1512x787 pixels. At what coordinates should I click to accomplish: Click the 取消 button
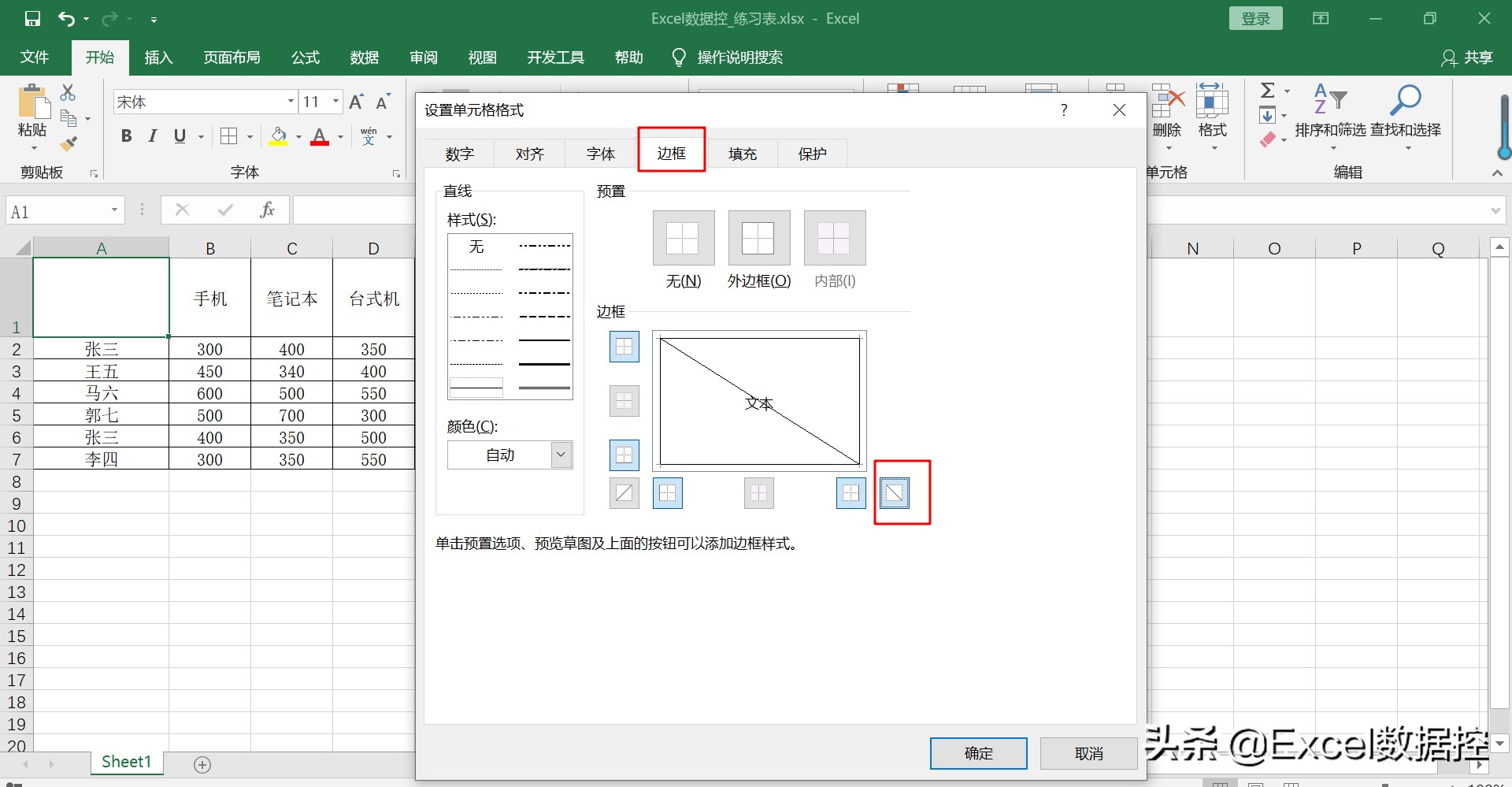(x=1088, y=753)
